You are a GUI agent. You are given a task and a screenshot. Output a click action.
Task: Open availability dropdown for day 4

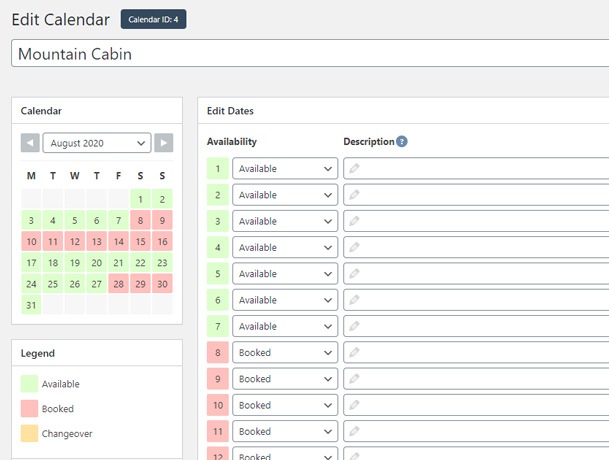click(x=285, y=247)
